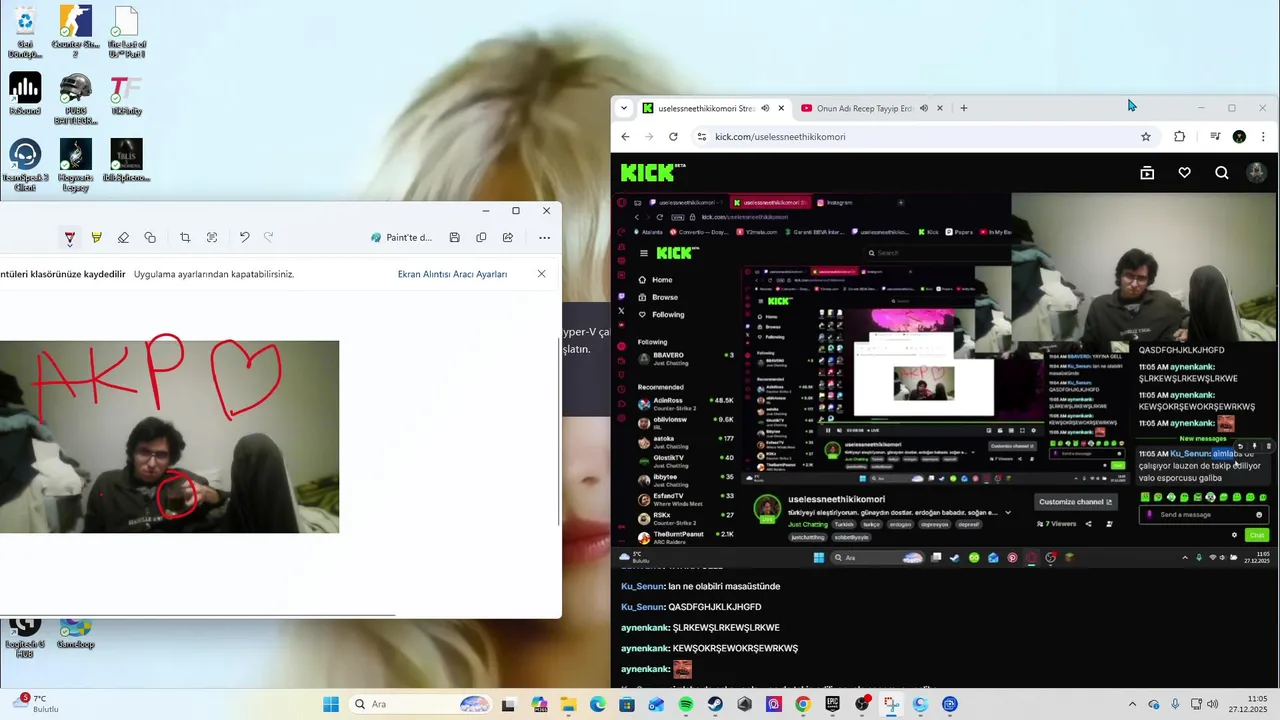Open Chrome media controls icon
Viewport: 1280px width, 720px height.
[1215, 137]
